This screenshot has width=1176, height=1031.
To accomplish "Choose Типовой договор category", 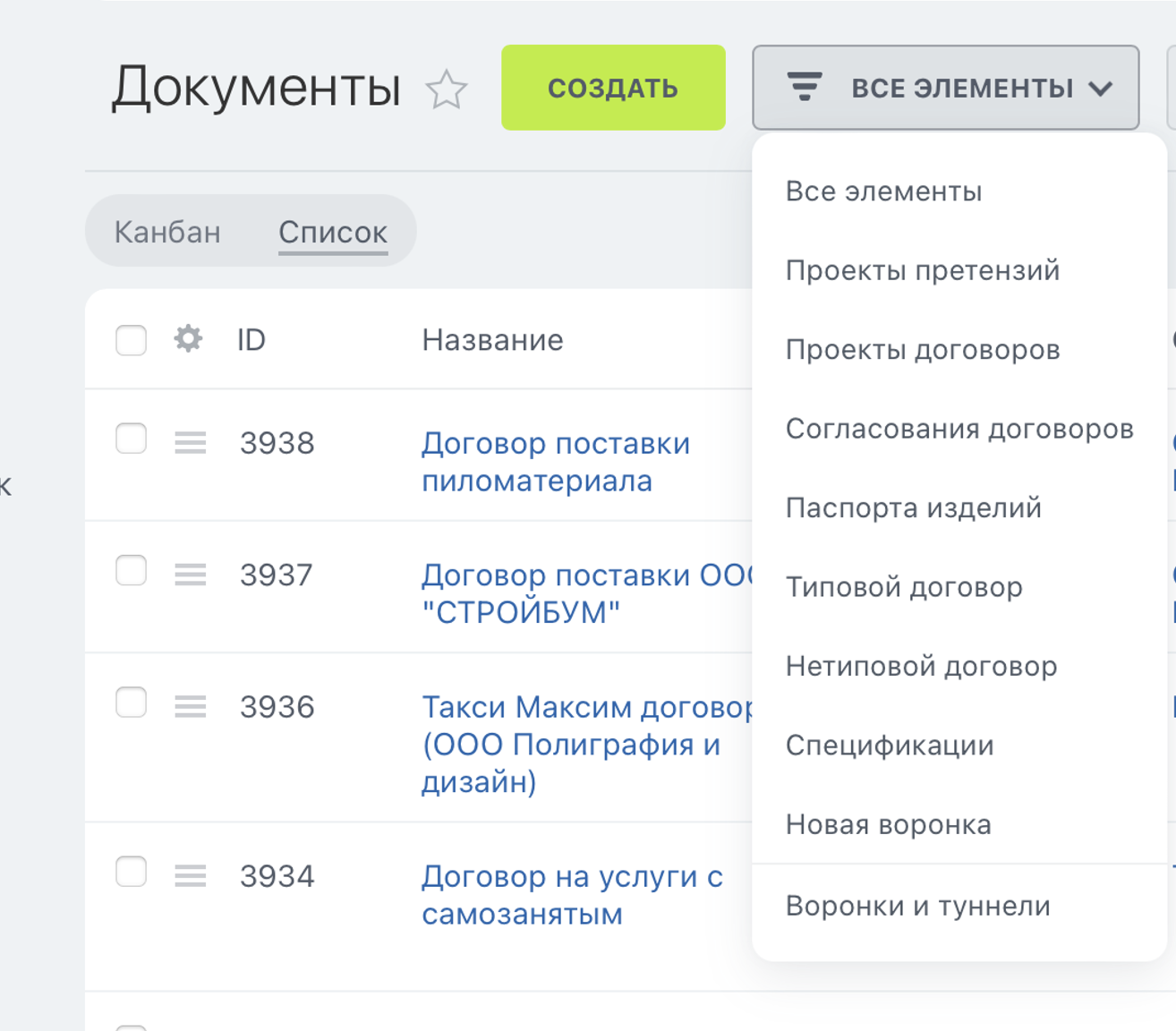I will click(x=904, y=586).
